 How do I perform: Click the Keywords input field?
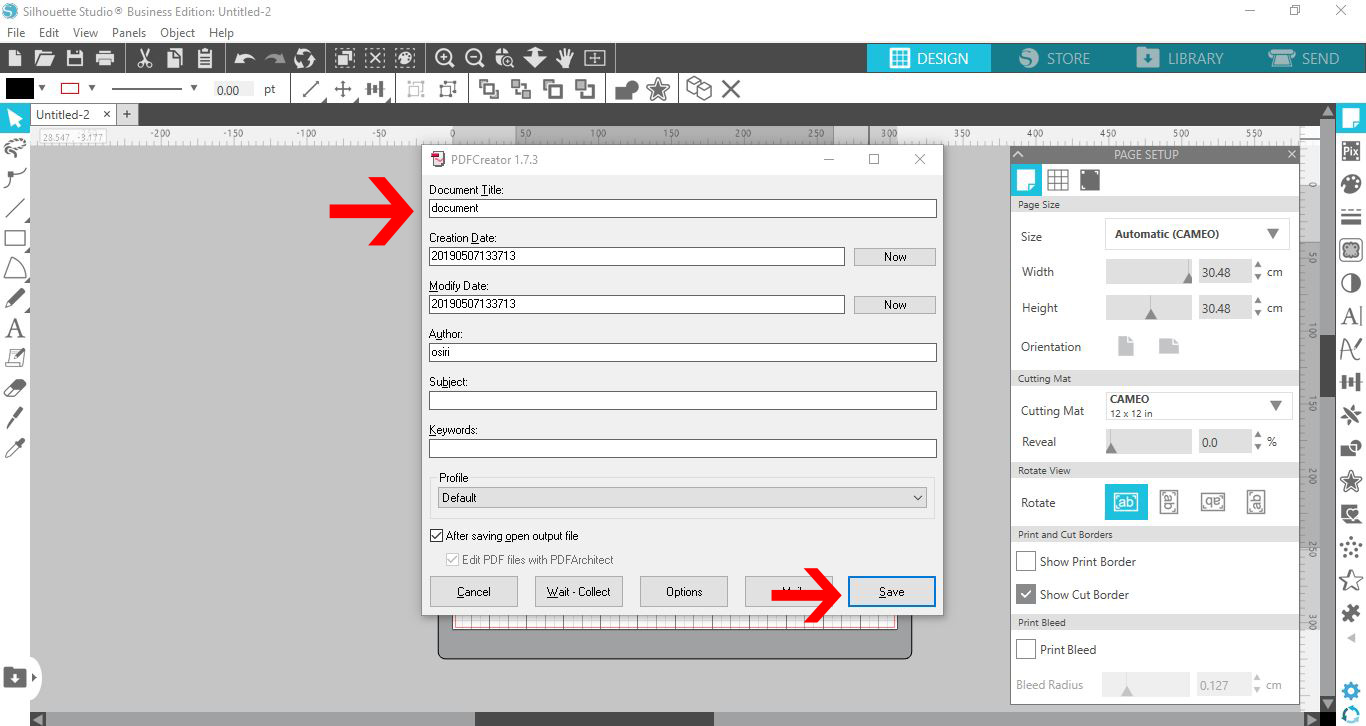coord(683,448)
